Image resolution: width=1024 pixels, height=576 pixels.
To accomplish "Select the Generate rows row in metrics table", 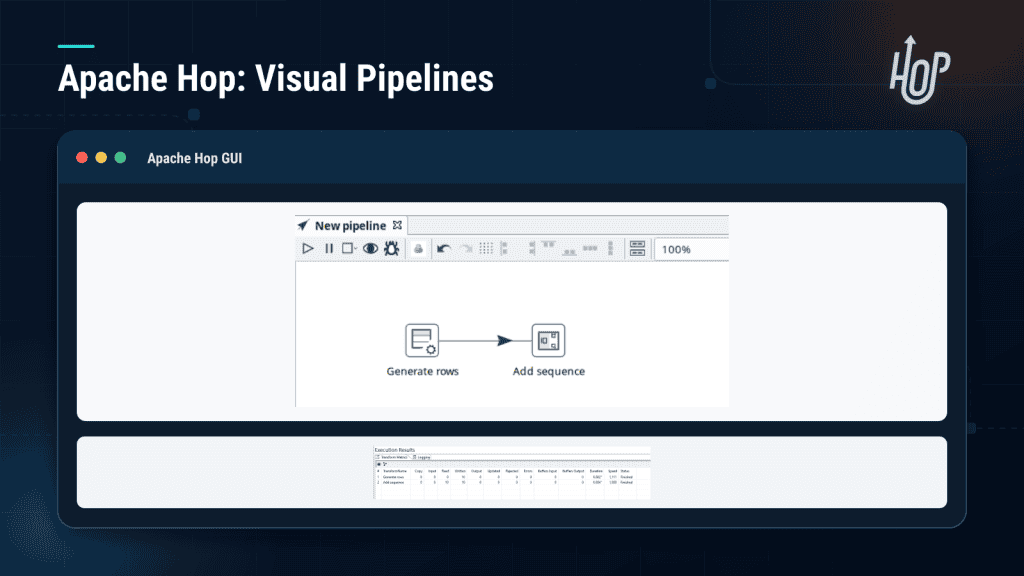I will (513, 477).
